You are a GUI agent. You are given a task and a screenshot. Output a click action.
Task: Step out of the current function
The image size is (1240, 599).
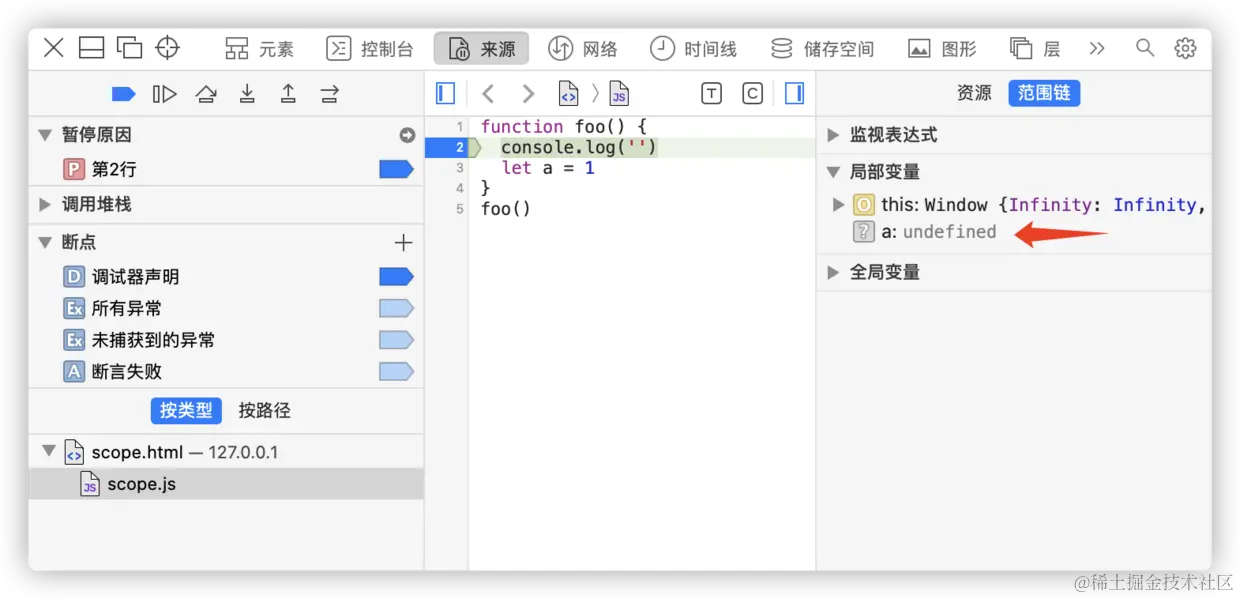[x=288, y=94]
